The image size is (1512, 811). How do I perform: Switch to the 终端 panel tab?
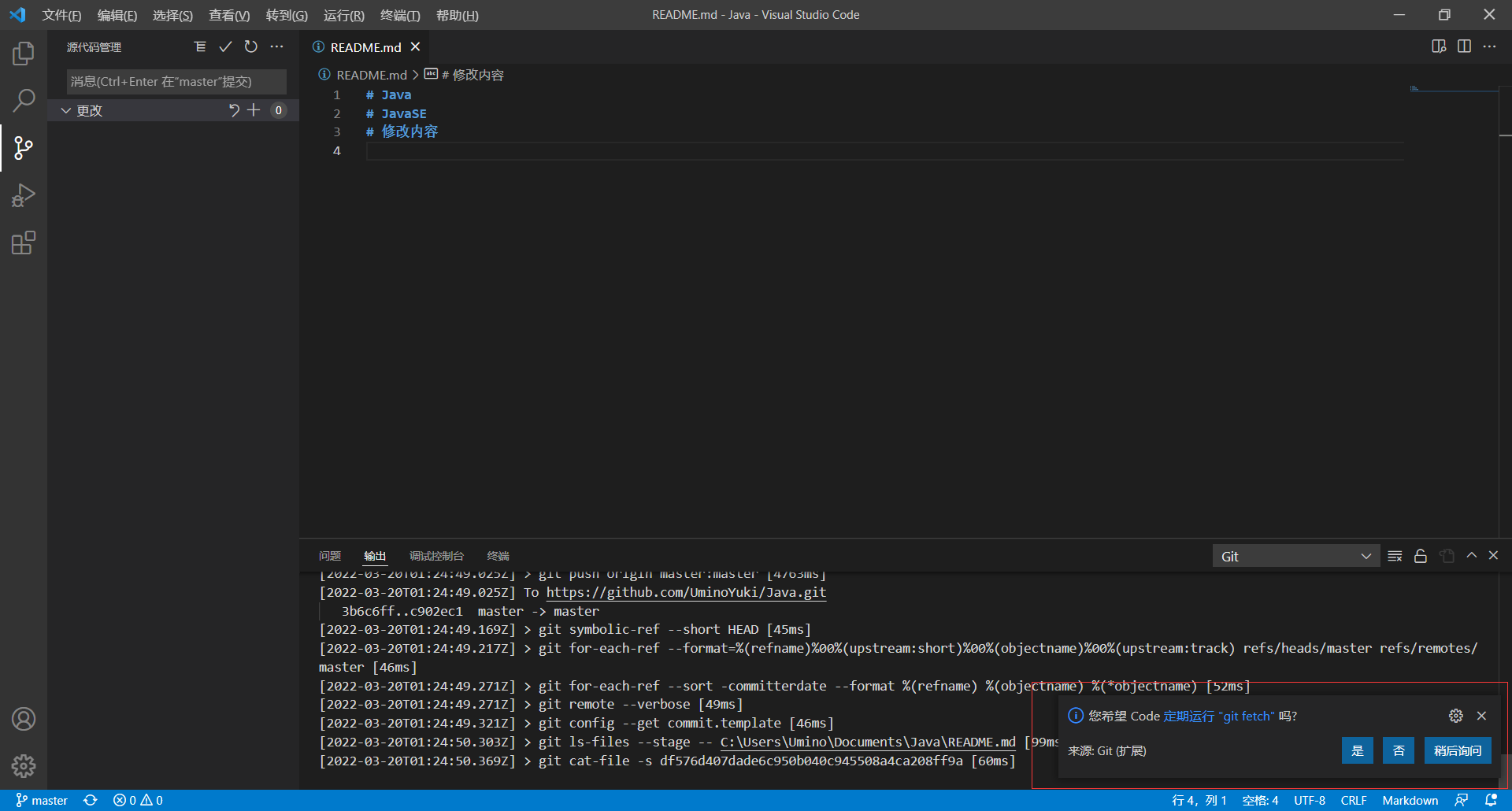coord(498,556)
